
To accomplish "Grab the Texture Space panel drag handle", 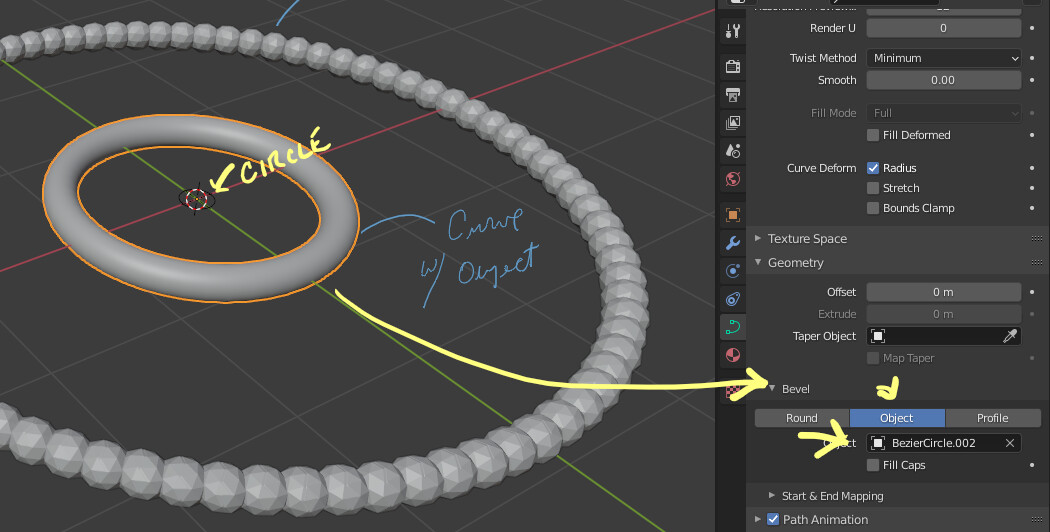I will pos(1037,239).
